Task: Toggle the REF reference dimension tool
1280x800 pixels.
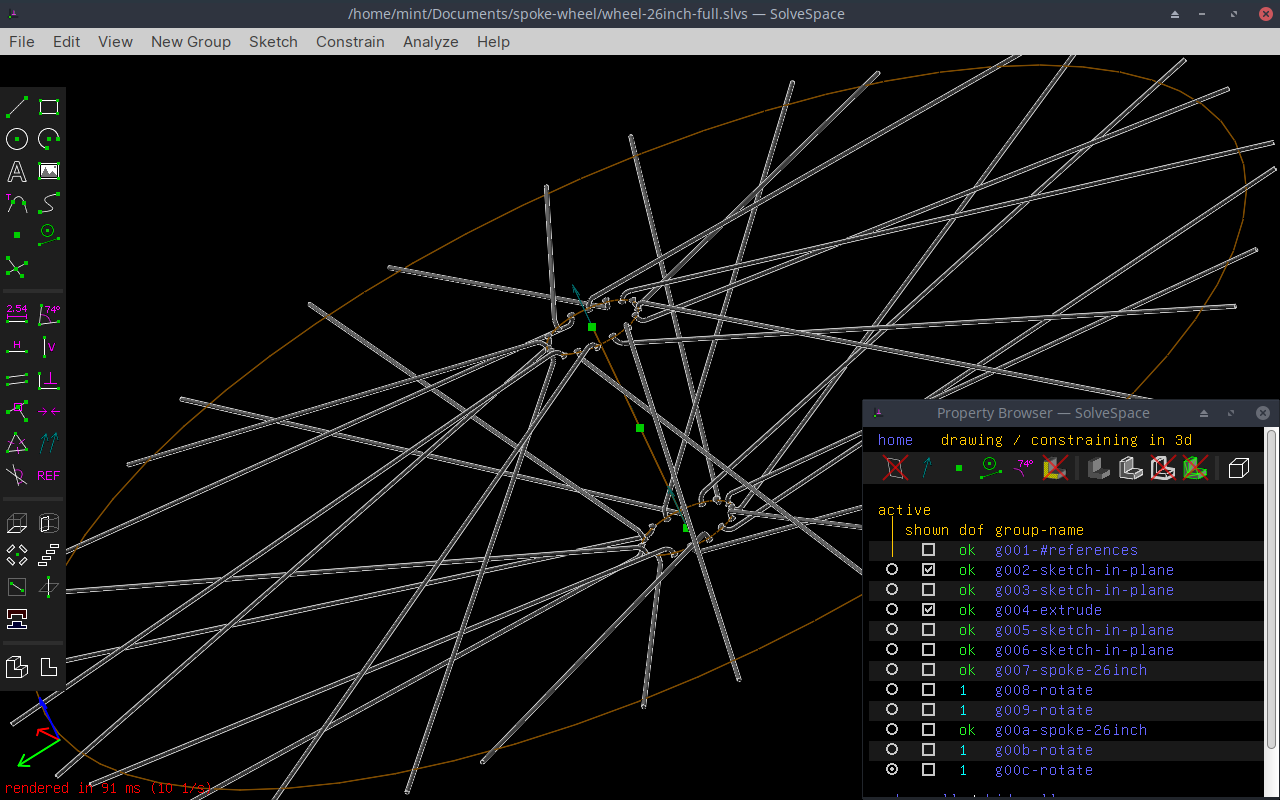Action: [49, 475]
